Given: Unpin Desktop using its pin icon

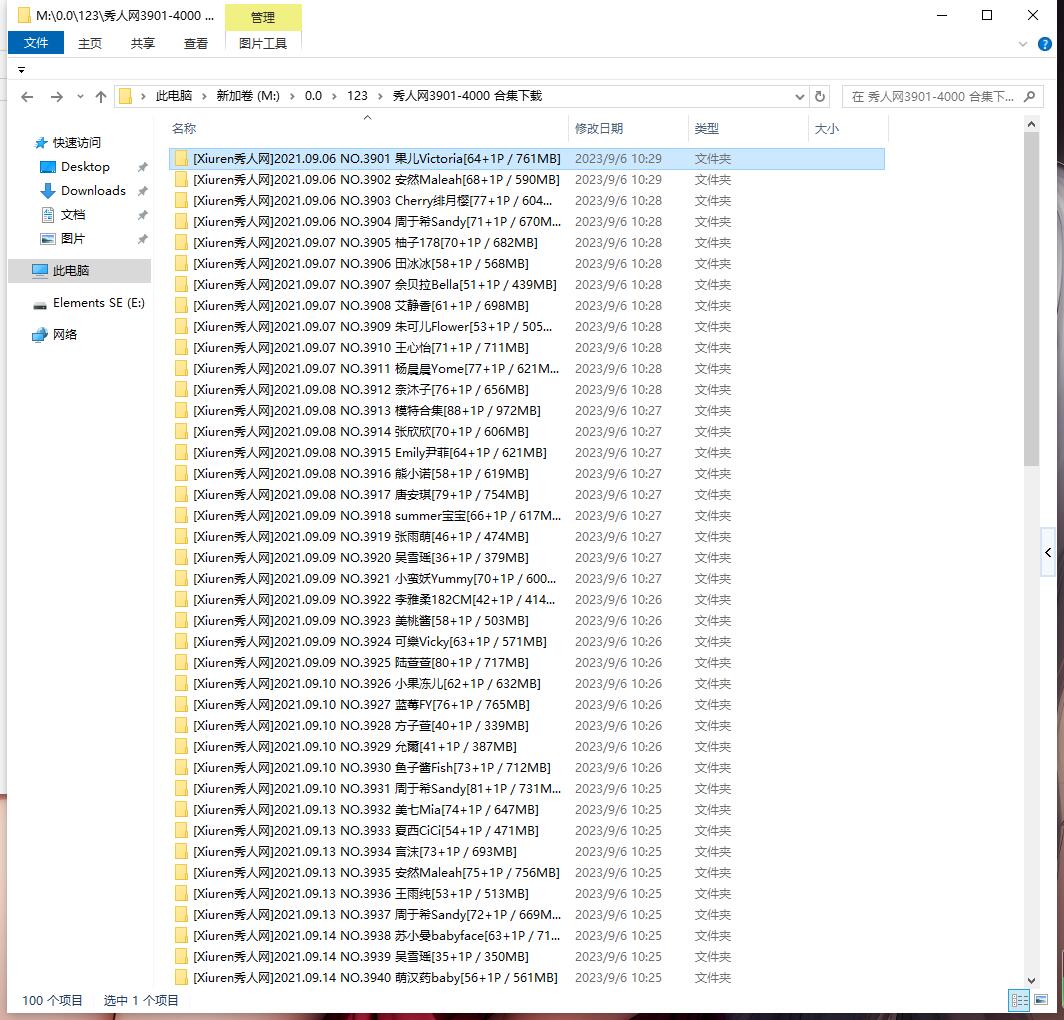Looking at the screenshot, I should [142, 167].
